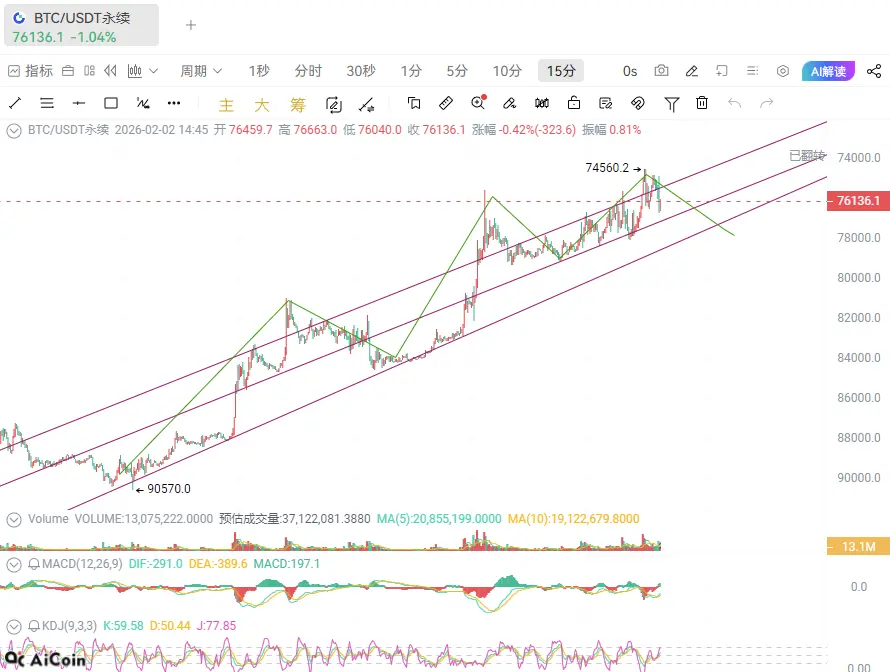Expand the chart type dropdown arrow
This screenshot has height=672, width=890.
[x=153, y=71]
